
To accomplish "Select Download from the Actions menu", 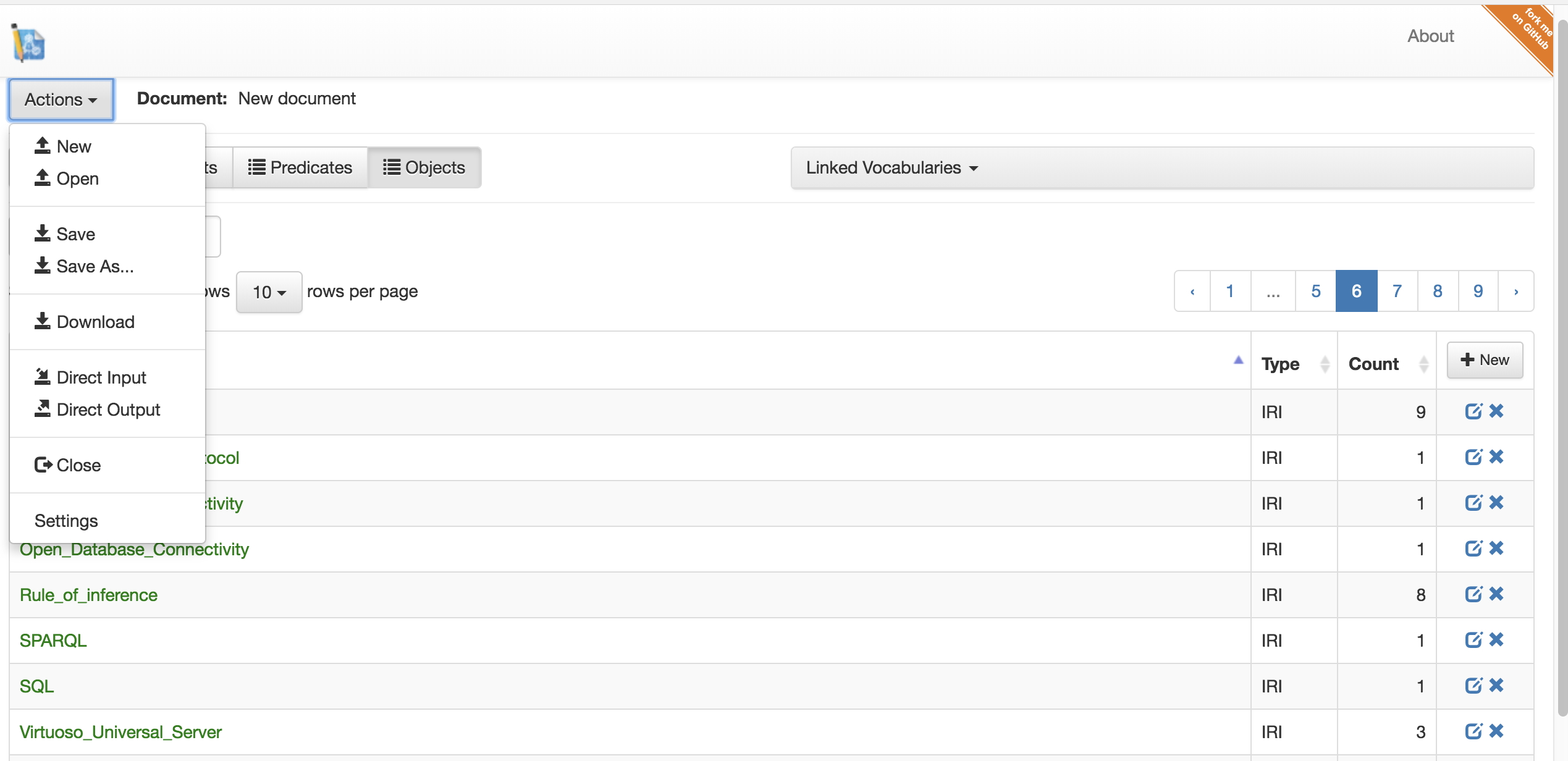I will (95, 322).
